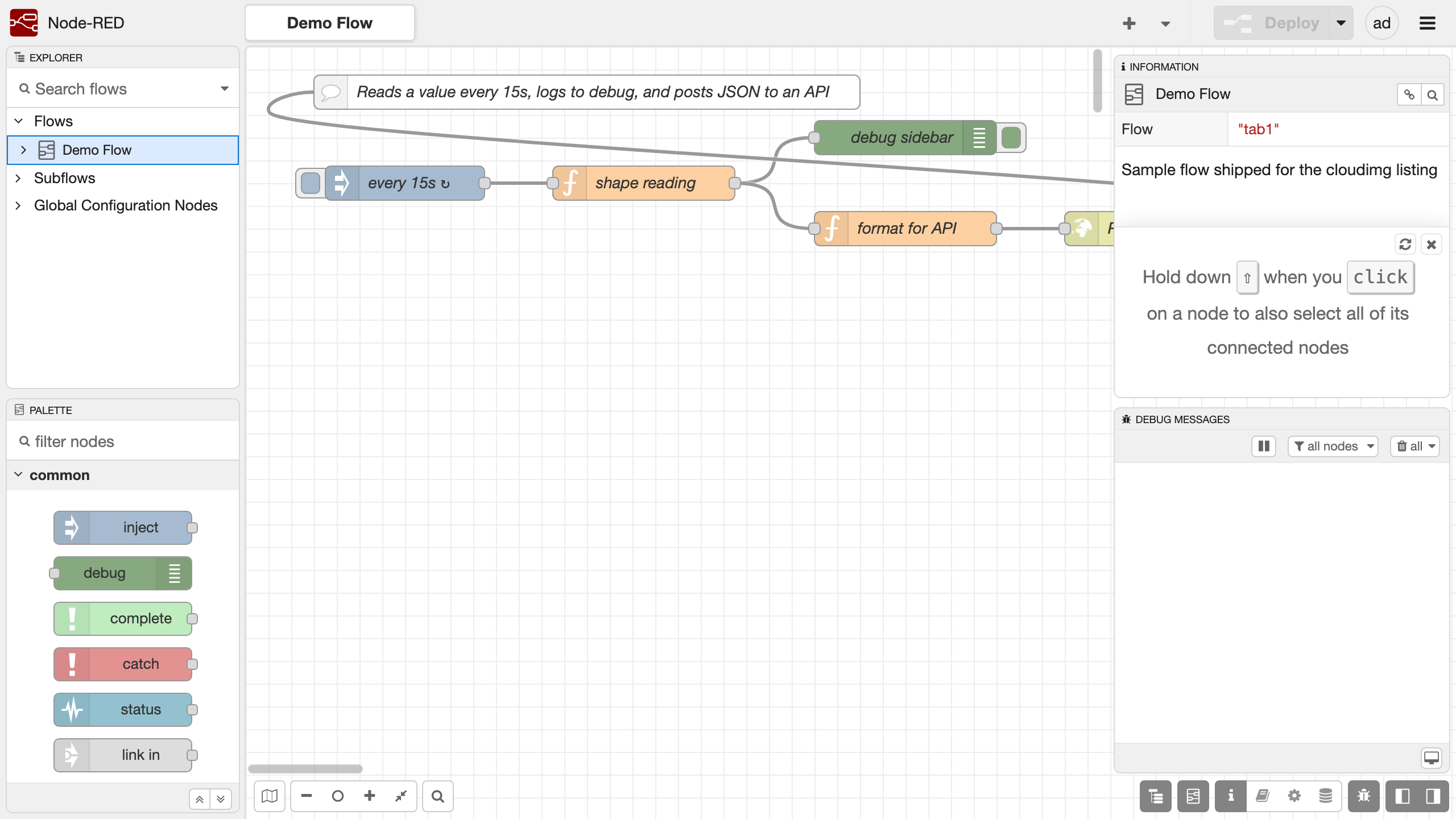Viewport: 1456px width, 819px height.
Task: Trigger the 'every 15s' inject node button
Action: (311, 183)
